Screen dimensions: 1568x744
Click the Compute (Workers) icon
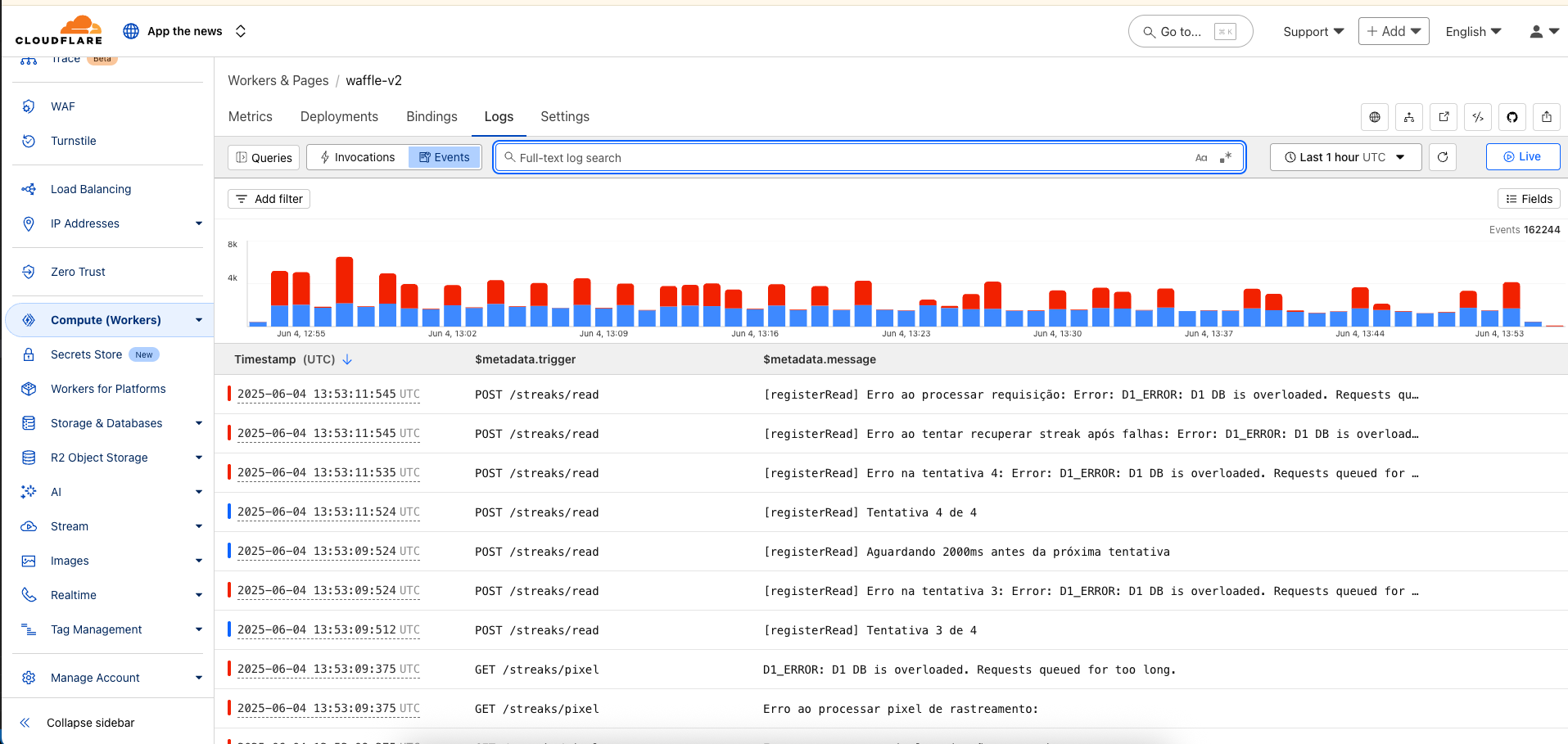point(29,320)
